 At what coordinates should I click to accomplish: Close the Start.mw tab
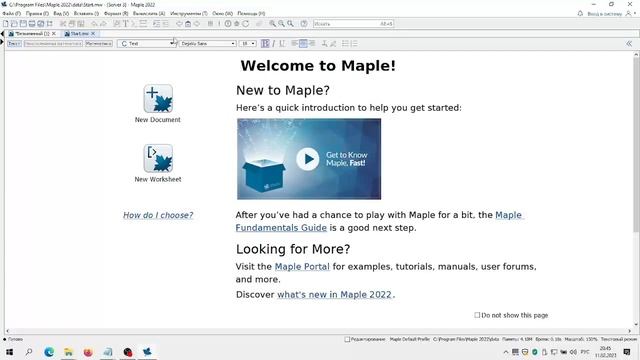pyautogui.click(x=93, y=33)
